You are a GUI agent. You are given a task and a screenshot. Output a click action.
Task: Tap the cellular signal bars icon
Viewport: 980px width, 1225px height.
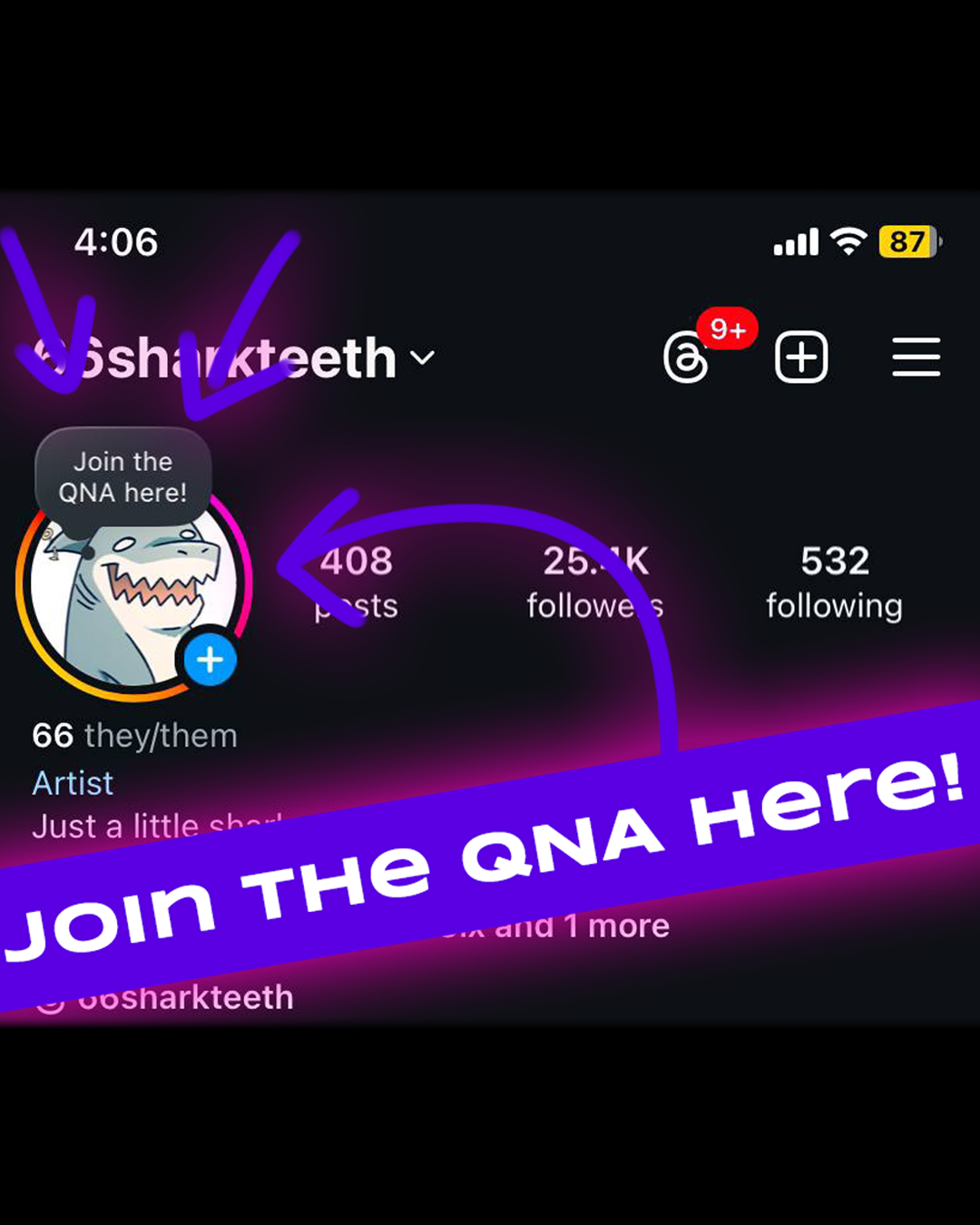tap(796, 242)
